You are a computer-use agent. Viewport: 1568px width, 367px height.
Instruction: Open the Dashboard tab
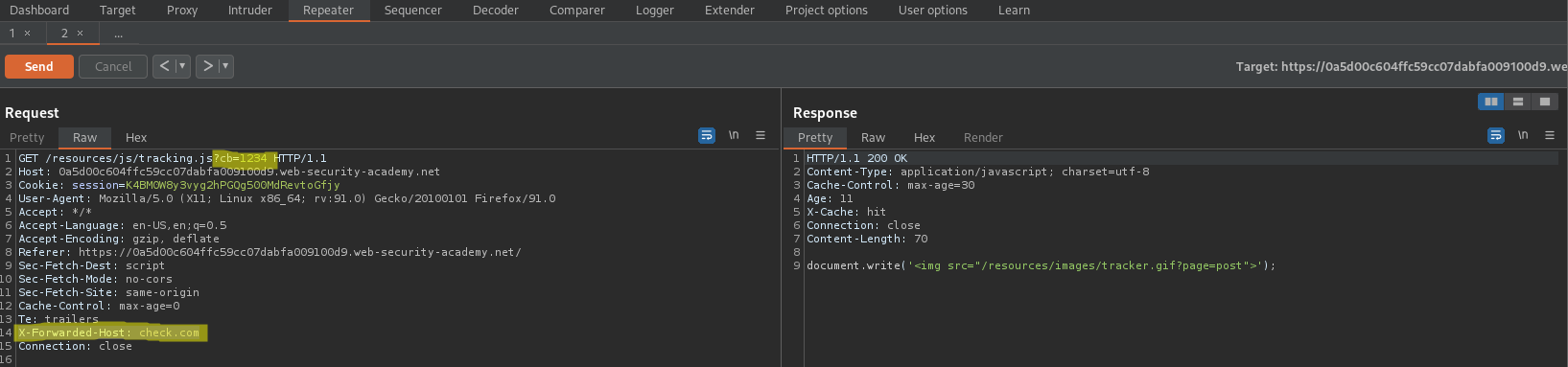tap(39, 11)
